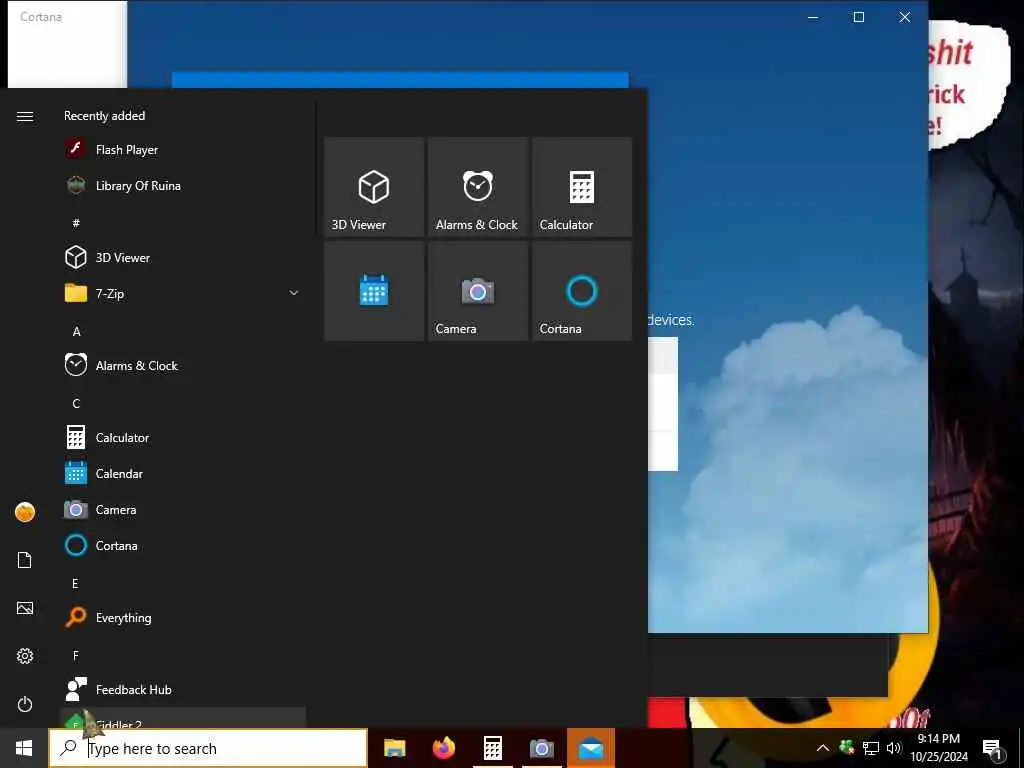Open Feedback Hub from app list

click(183, 689)
